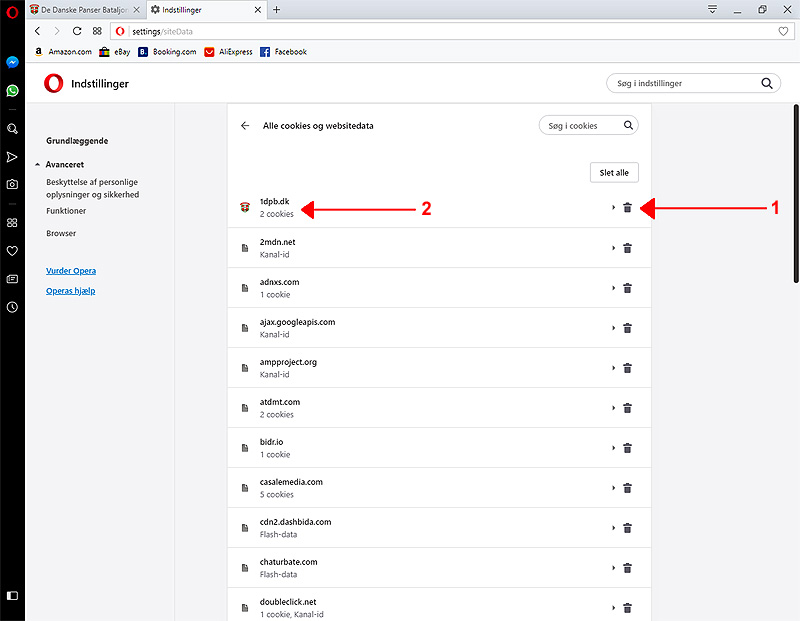This screenshot has height=621, width=800.
Task: Open bookmarks via the sidebar heart icon
Action: point(12,251)
